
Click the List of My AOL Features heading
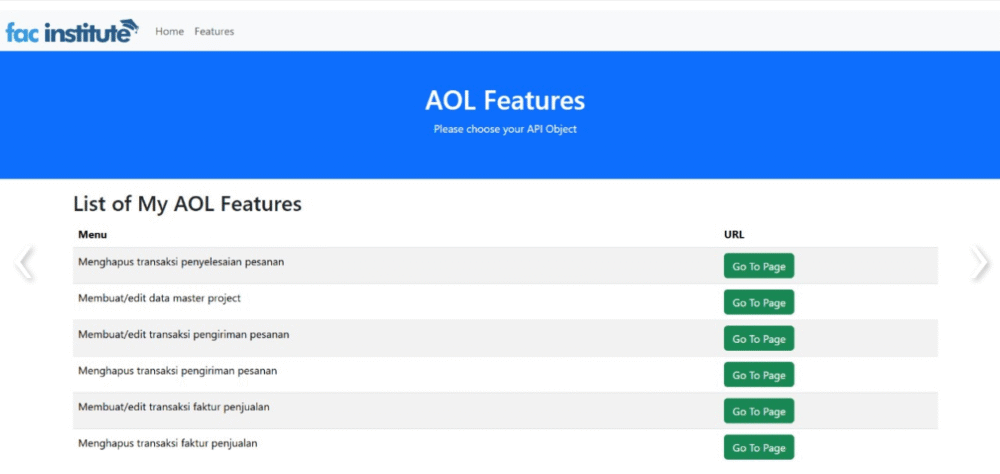188,204
